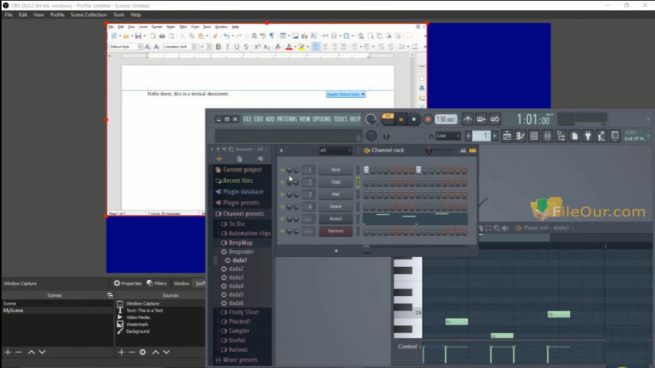Click Kick channel volume knob

click(x=296, y=170)
